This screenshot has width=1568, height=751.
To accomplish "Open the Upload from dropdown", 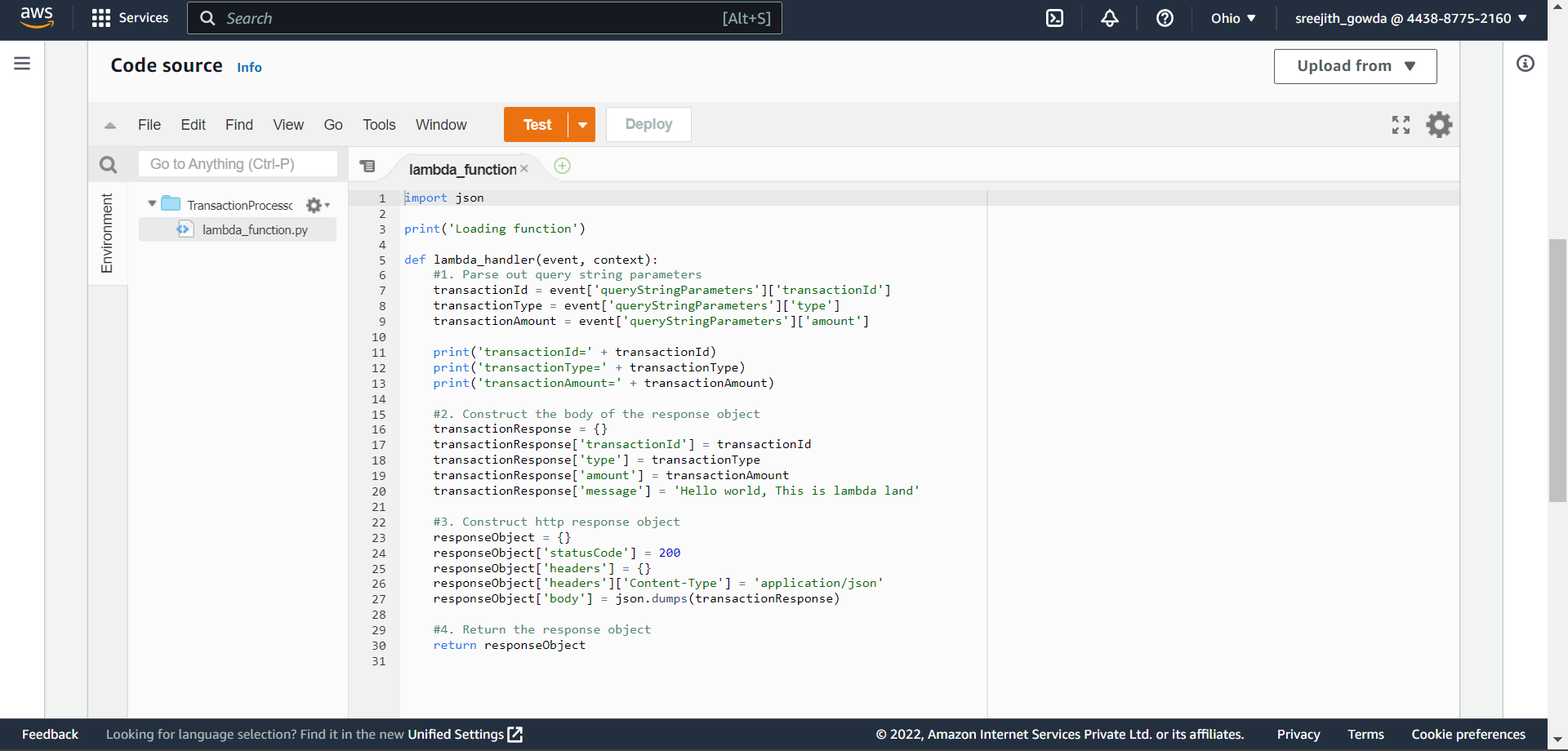I will (x=1354, y=66).
